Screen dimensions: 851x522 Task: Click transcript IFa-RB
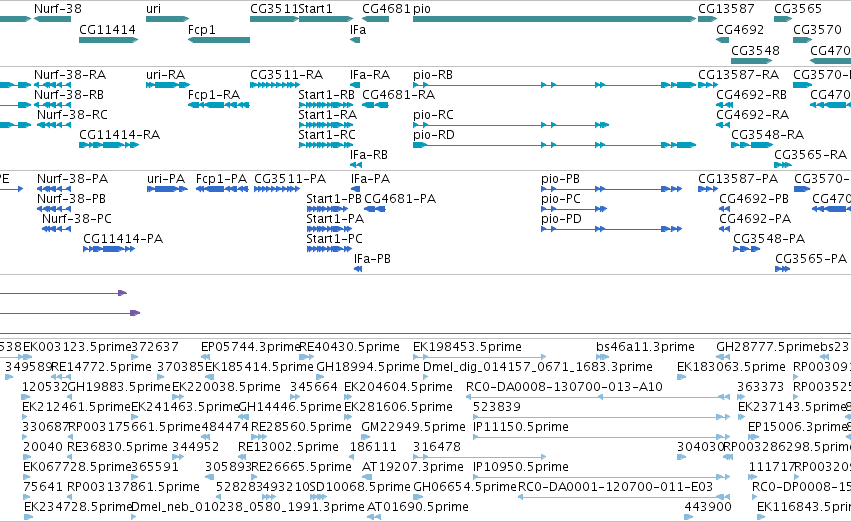click(369, 155)
